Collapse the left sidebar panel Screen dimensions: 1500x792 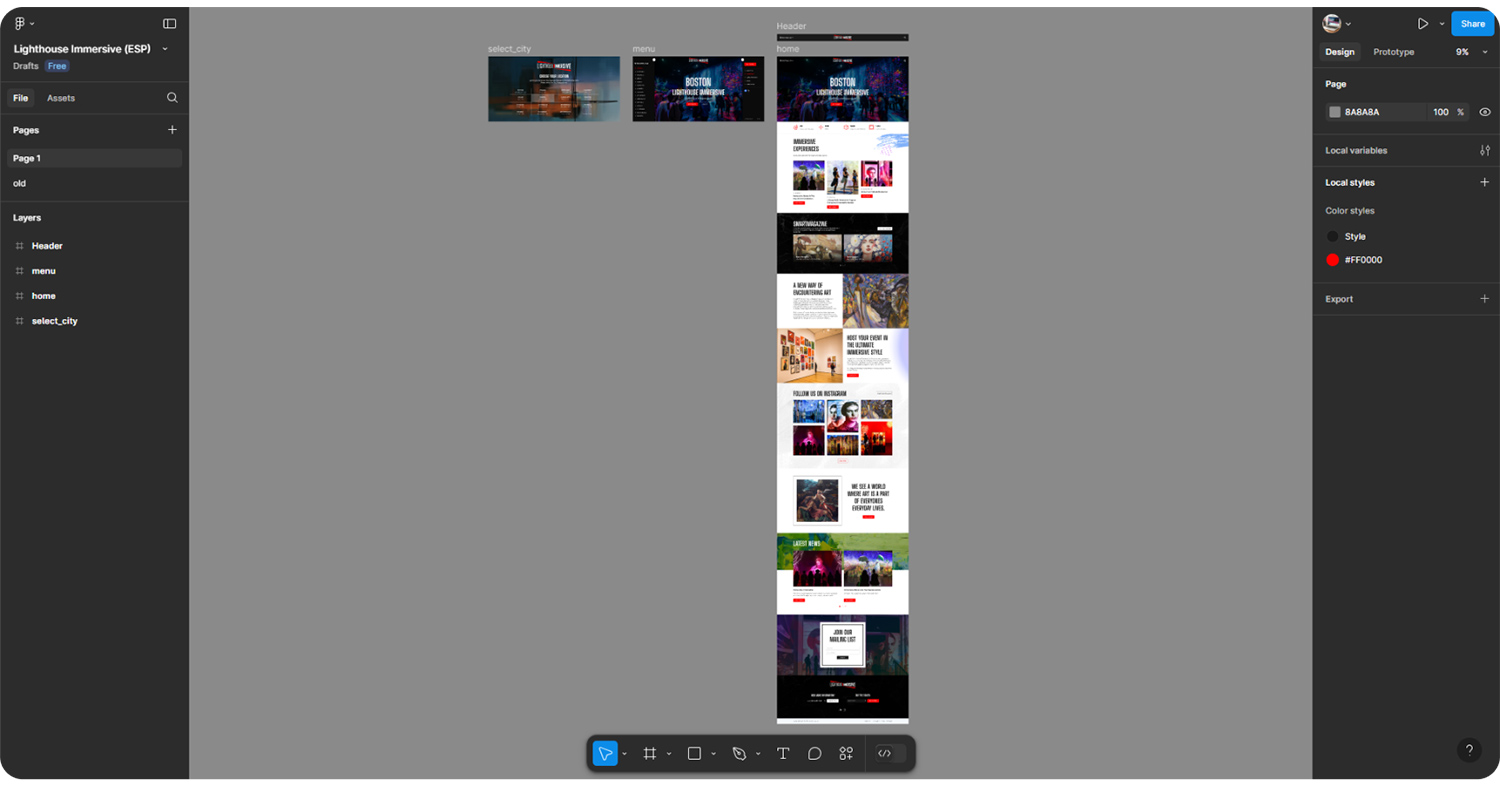(x=169, y=23)
